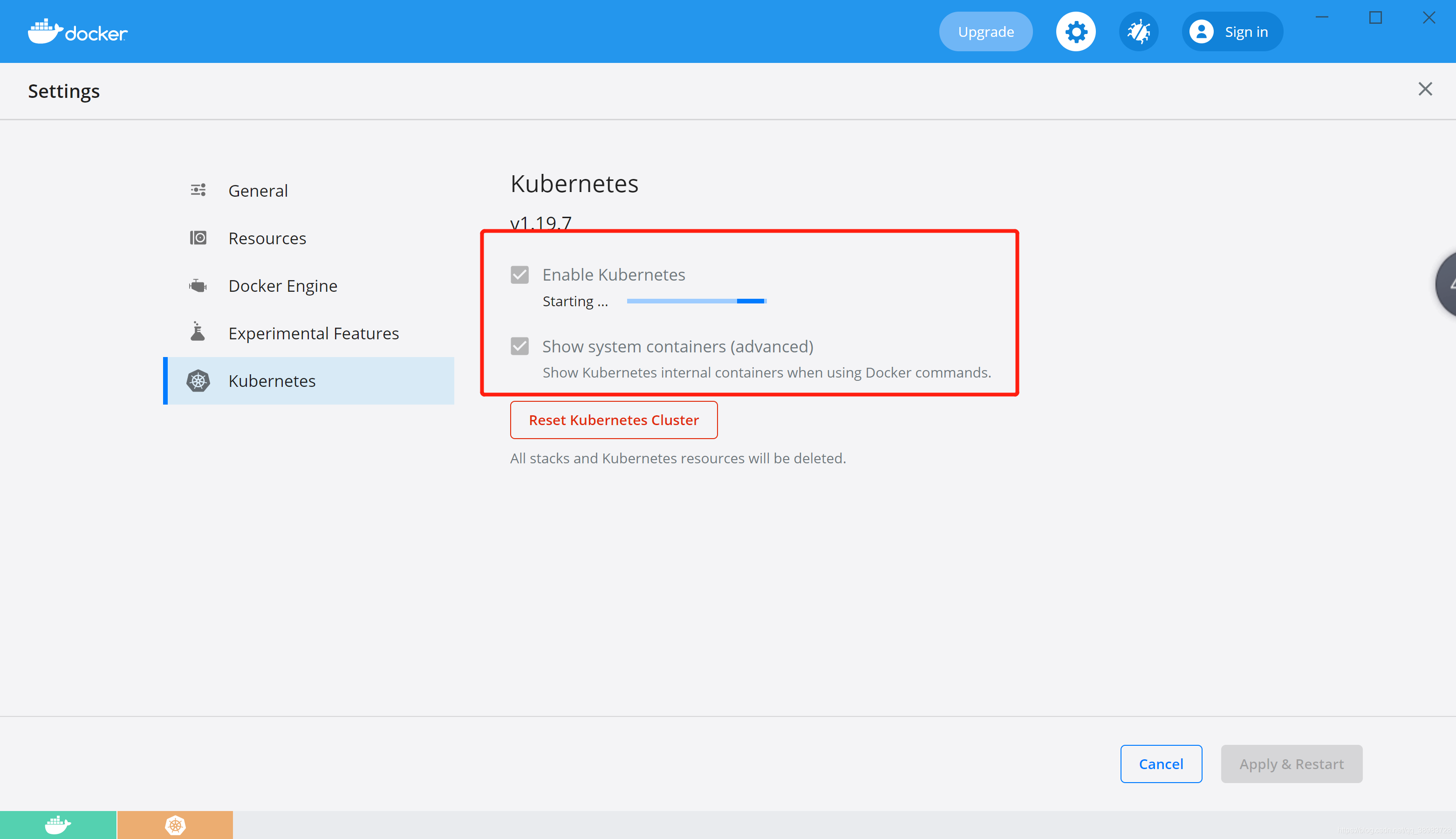Open the Docker Engine settings tab
Image resolution: width=1456 pixels, height=839 pixels.
[309, 286]
